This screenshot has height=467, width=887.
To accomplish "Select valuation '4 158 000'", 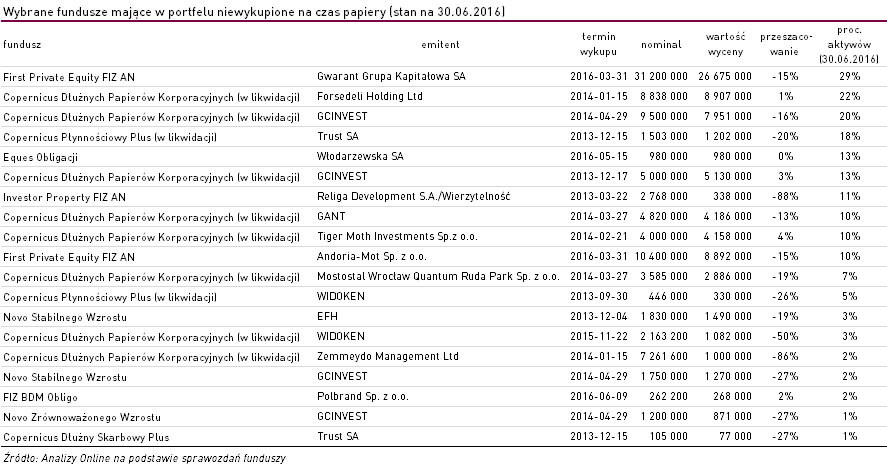I will point(728,236).
